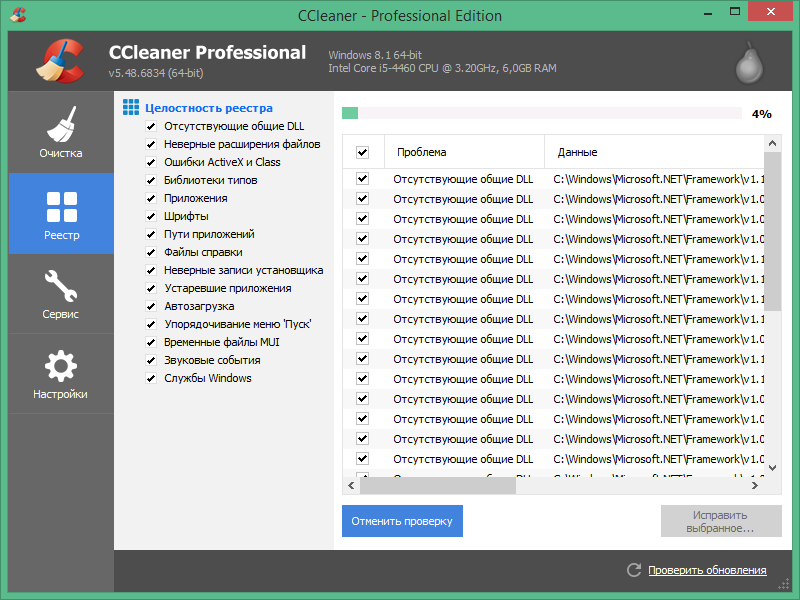Click the refresh icon near Проверить обновления
800x600 pixels.
tap(634, 570)
